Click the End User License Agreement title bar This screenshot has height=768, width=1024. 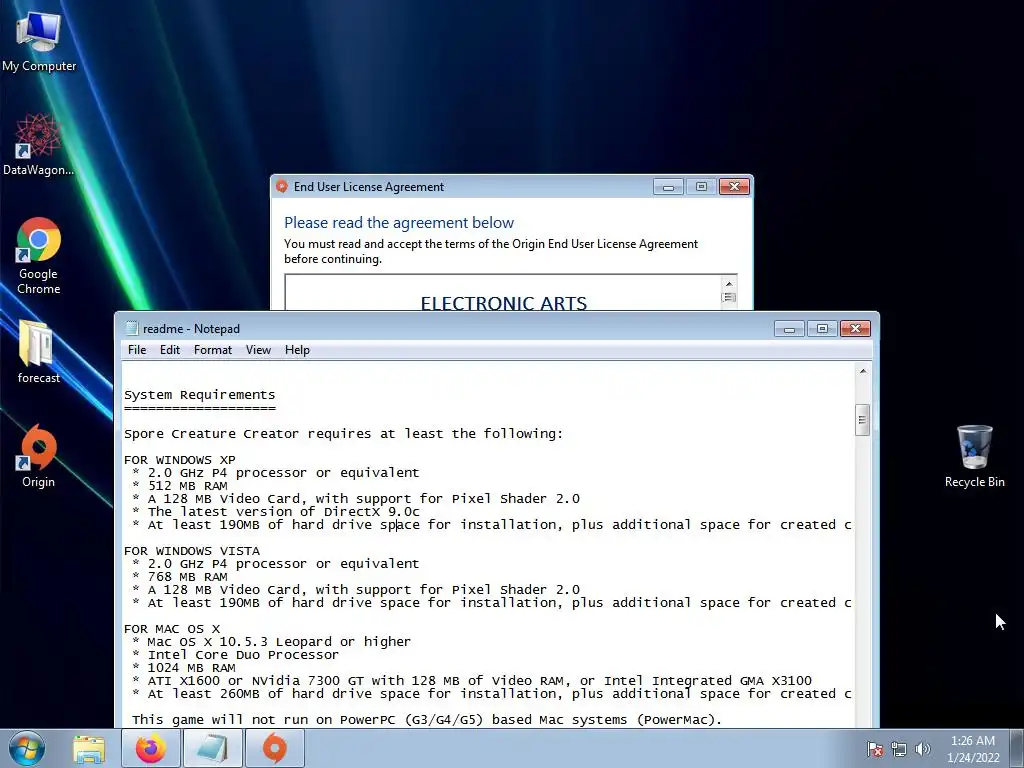tap(470, 187)
